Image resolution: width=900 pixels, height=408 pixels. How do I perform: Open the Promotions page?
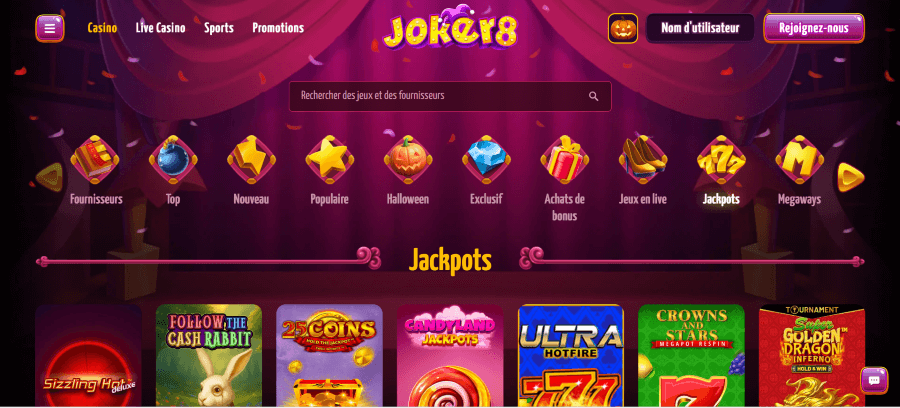pos(278,28)
